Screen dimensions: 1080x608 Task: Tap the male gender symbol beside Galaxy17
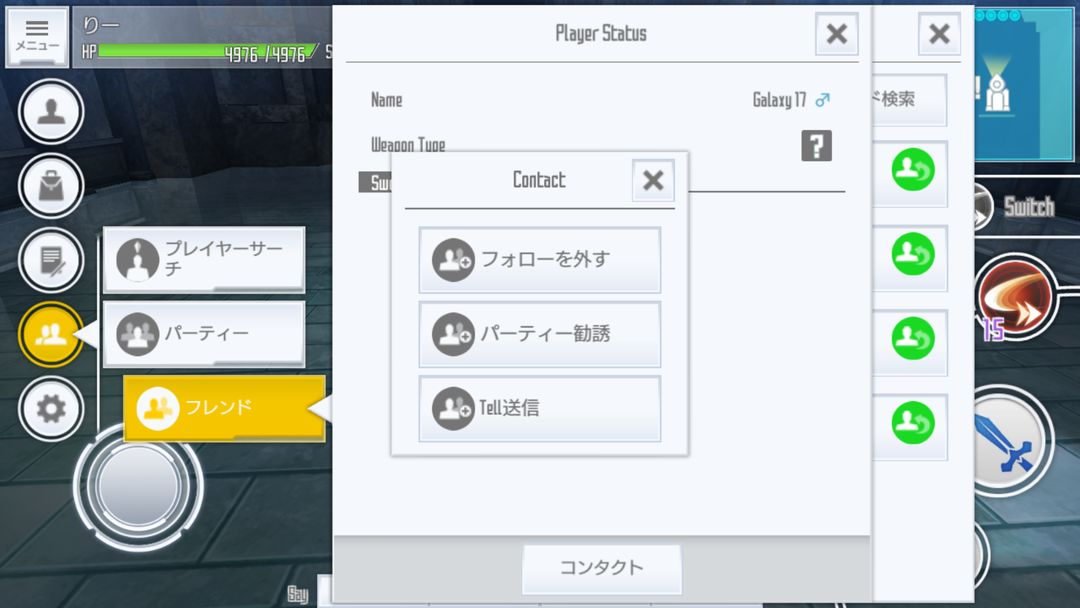click(x=822, y=100)
